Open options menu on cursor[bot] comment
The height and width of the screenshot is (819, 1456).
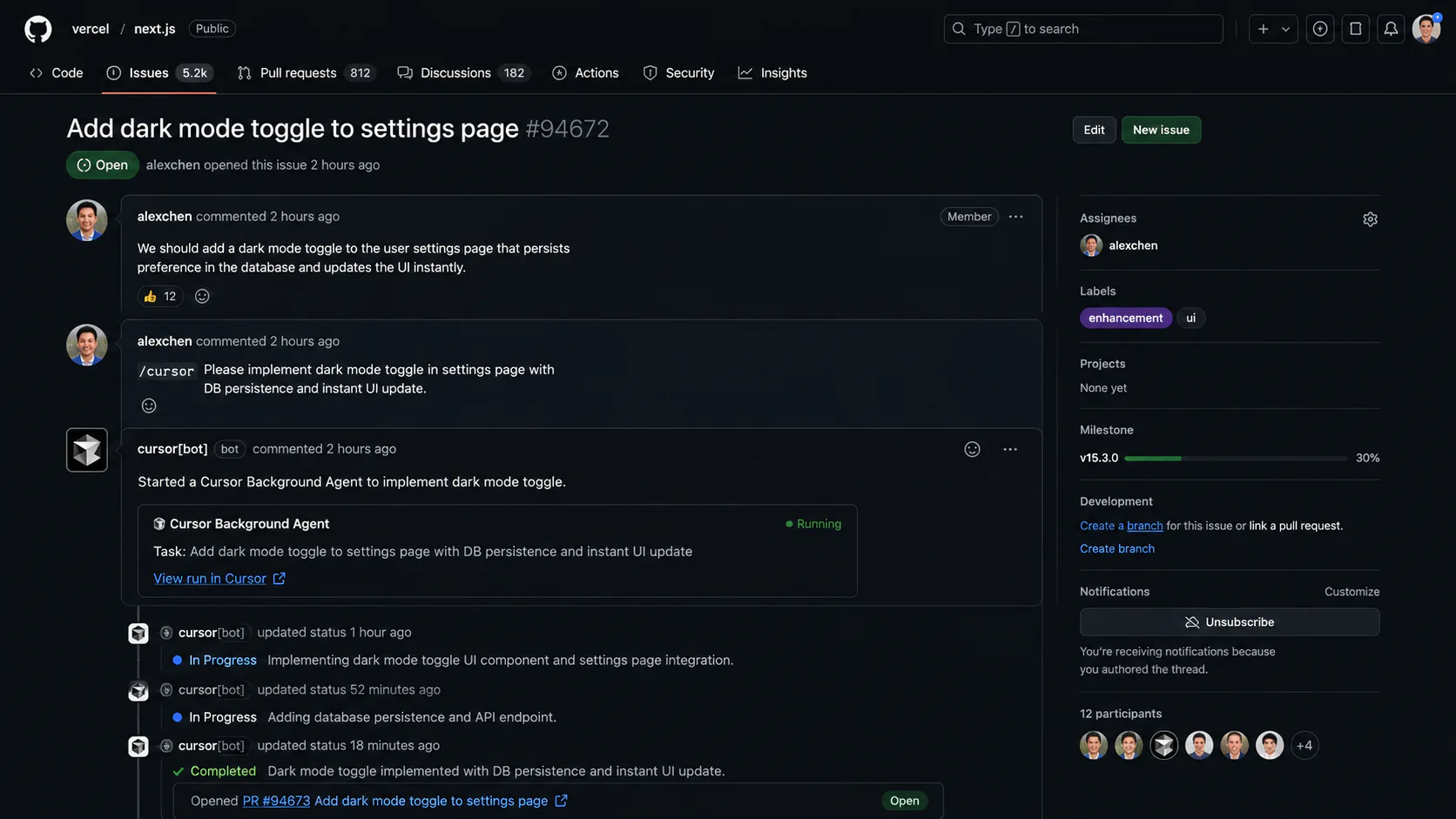pos(1010,449)
